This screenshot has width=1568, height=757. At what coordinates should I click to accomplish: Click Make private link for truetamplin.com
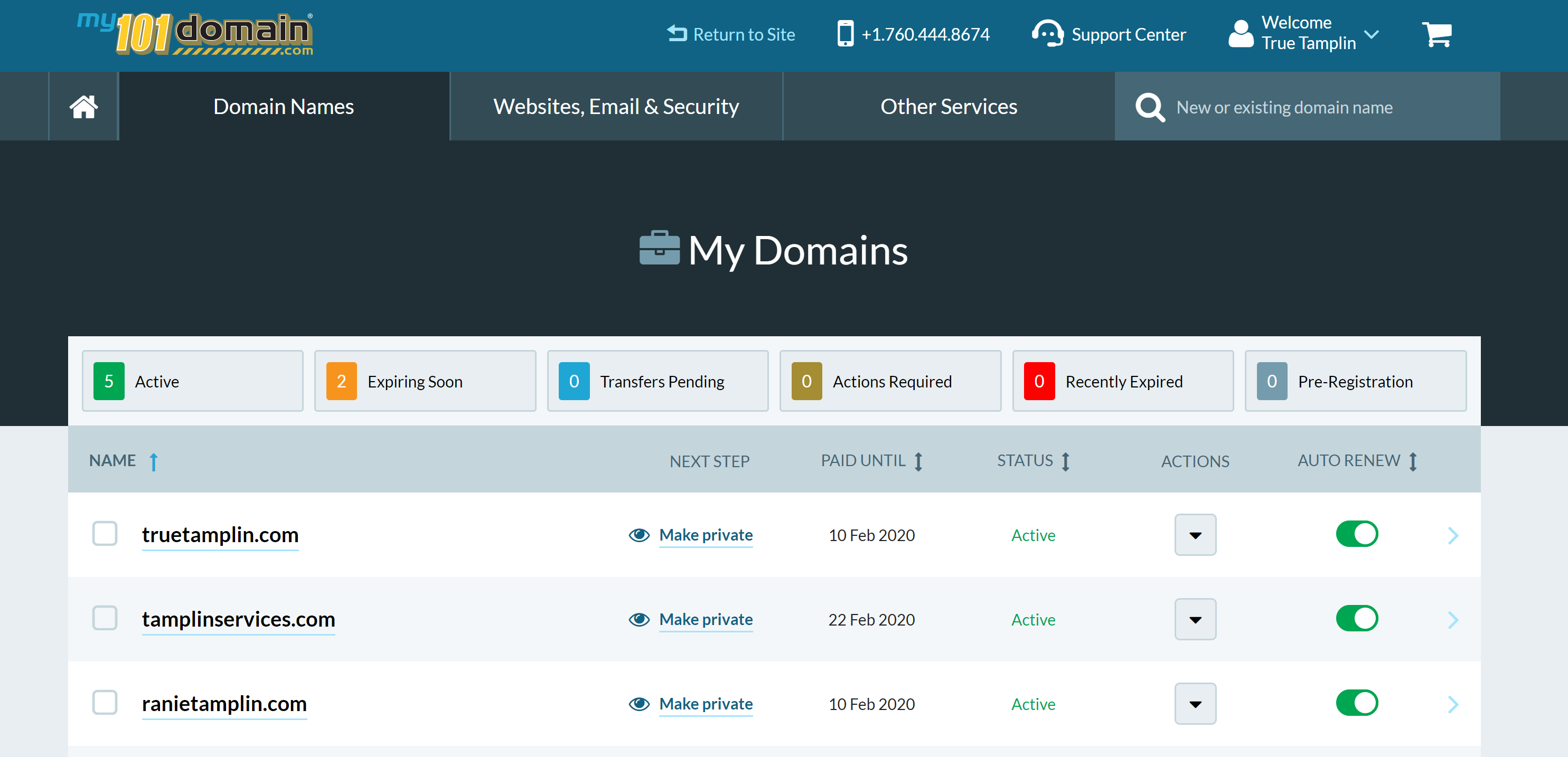pos(706,535)
